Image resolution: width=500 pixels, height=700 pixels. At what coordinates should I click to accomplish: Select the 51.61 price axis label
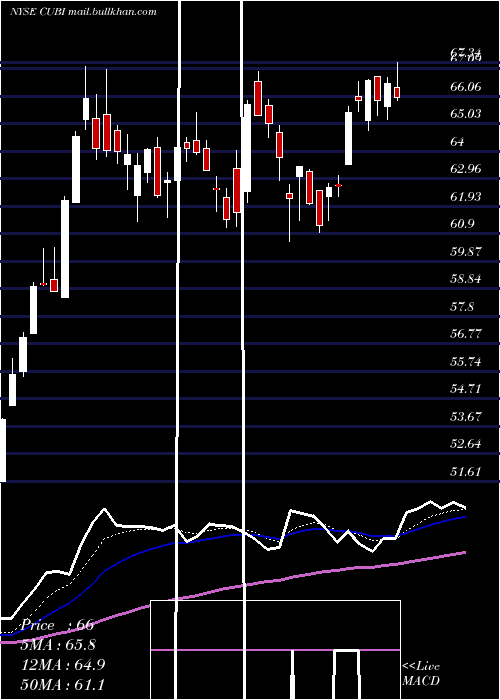466,471
